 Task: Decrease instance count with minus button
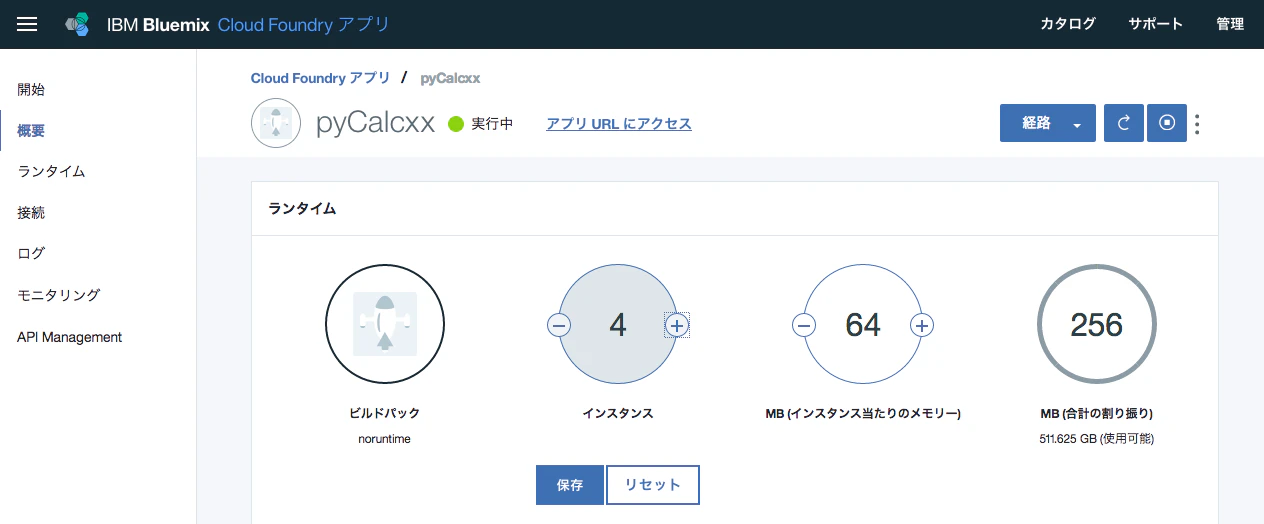(x=559, y=325)
